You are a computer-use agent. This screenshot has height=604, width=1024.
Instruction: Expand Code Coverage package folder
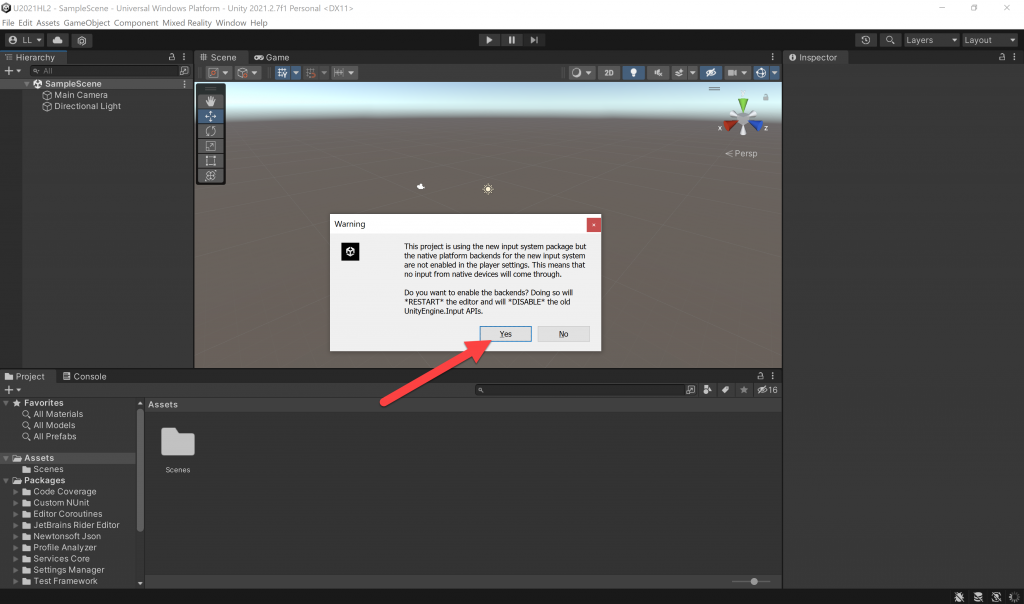[x=16, y=492]
